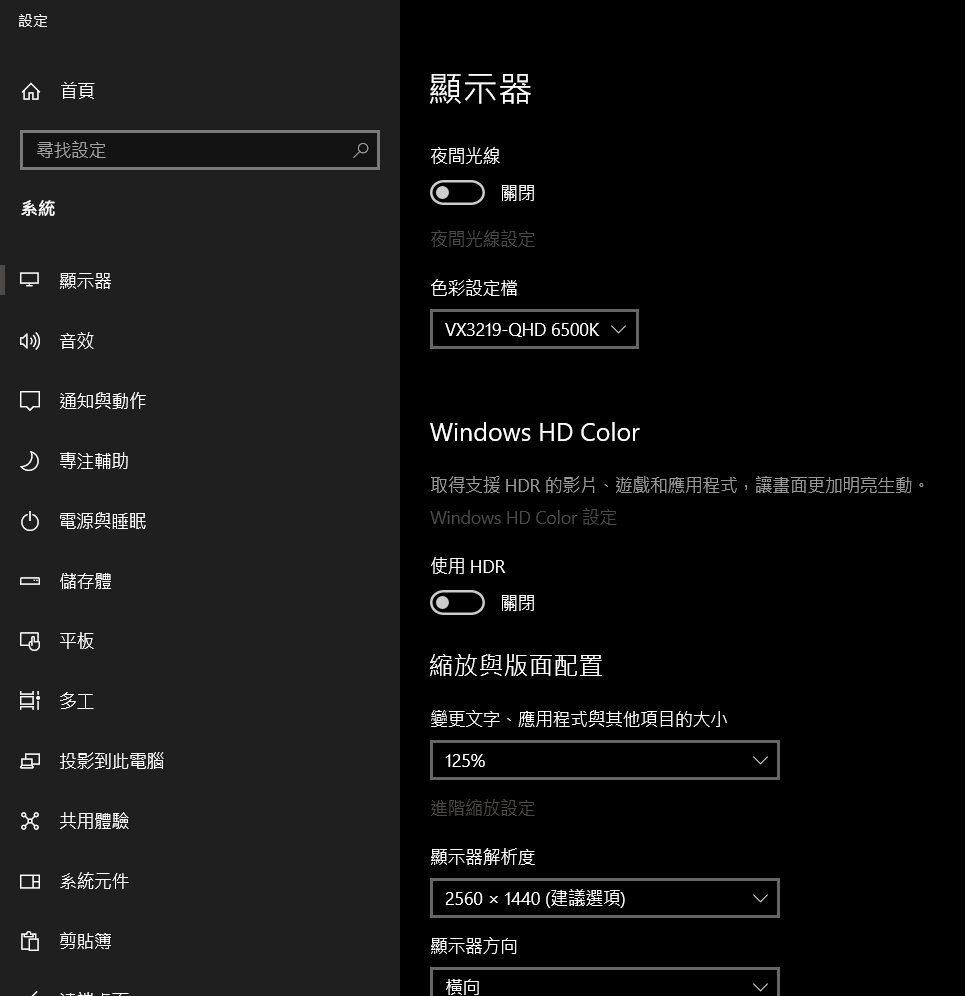Image resolution: width=965 pixels, height=996 pixels.
Task: Expand the 125% scaling dropdown
Action: coord(605,760)
